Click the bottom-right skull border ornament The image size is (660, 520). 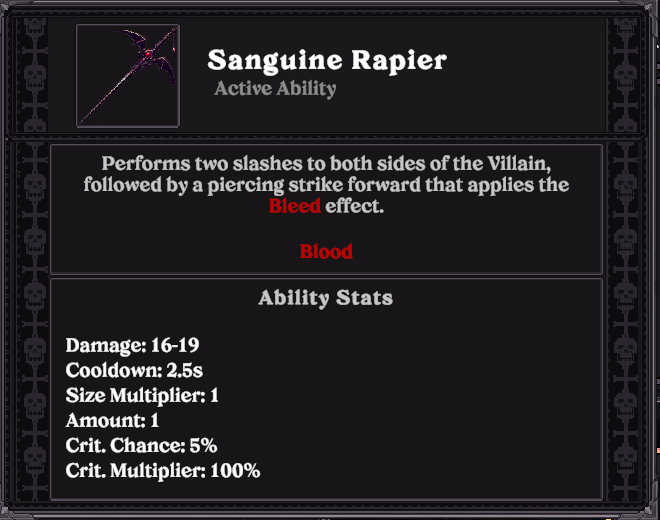625,459
